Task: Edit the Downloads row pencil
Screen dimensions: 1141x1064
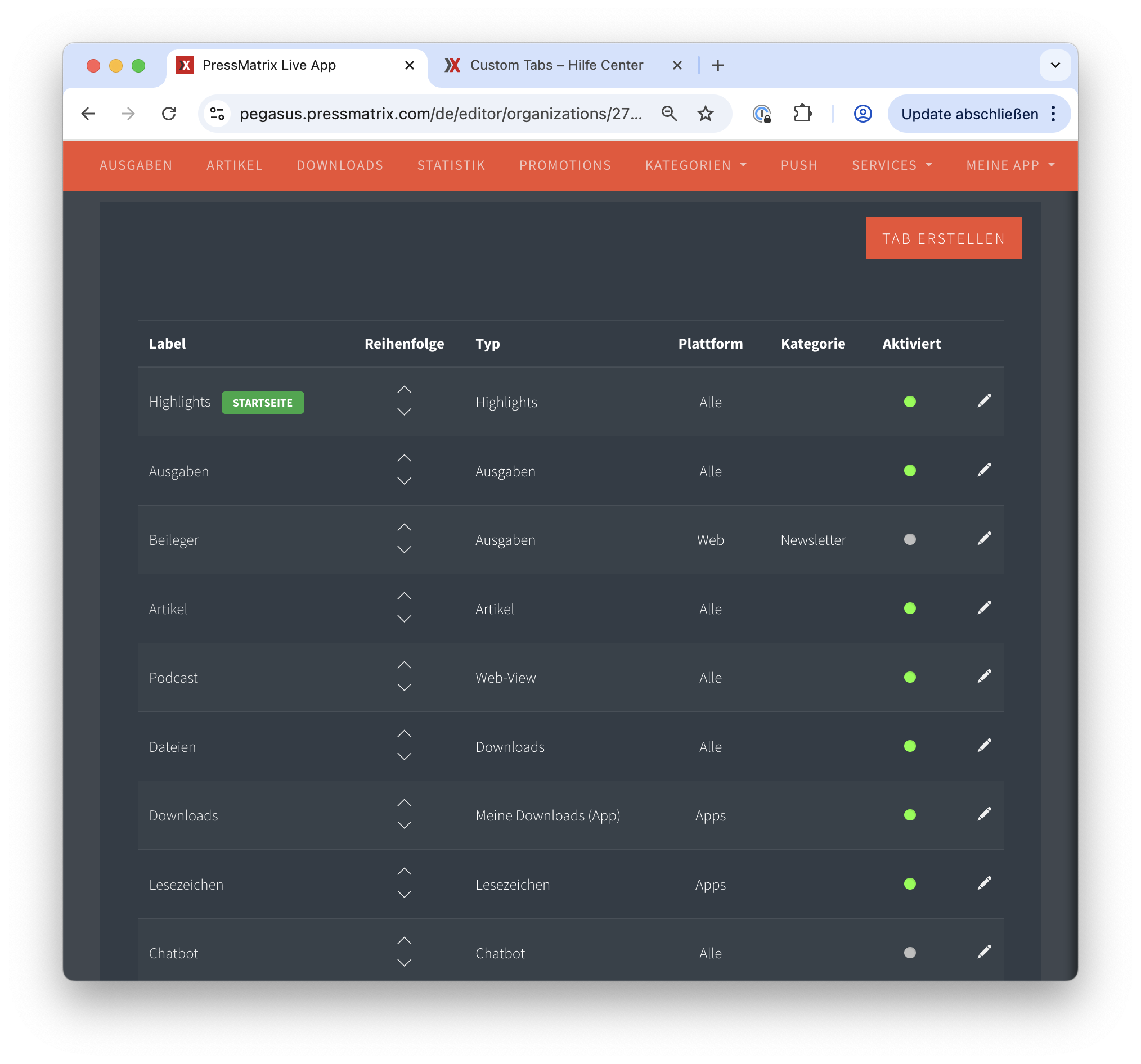Action: (x=983, y=814)
